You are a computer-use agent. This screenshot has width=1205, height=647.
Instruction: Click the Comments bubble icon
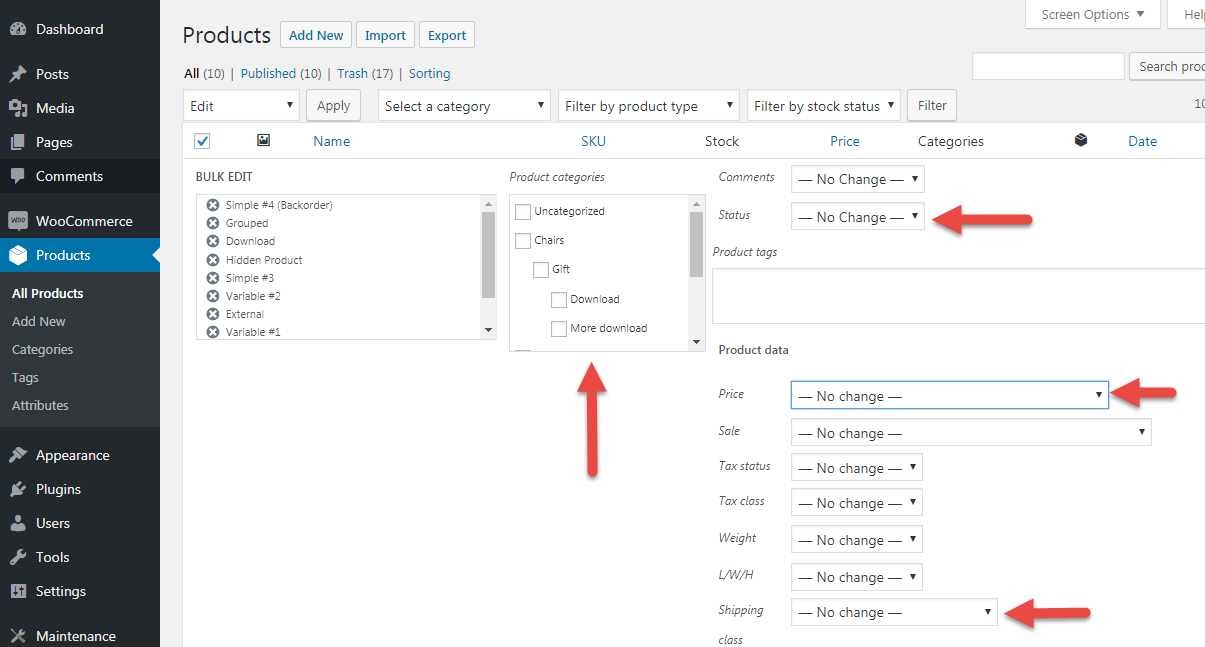click(18, 176)
